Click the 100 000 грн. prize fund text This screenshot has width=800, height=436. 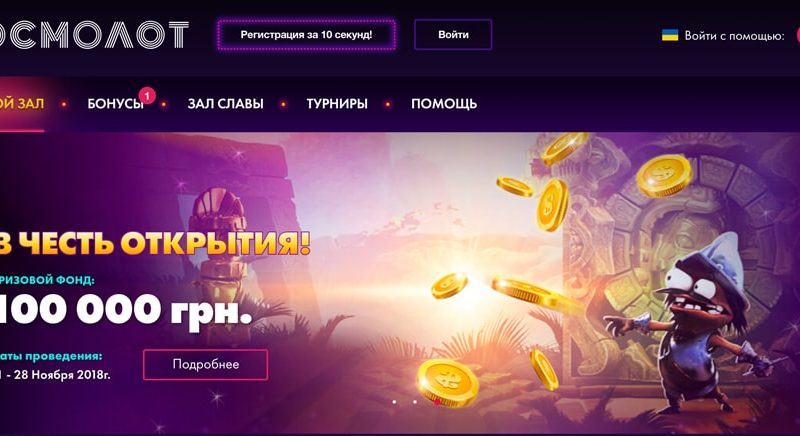point(126,310)
